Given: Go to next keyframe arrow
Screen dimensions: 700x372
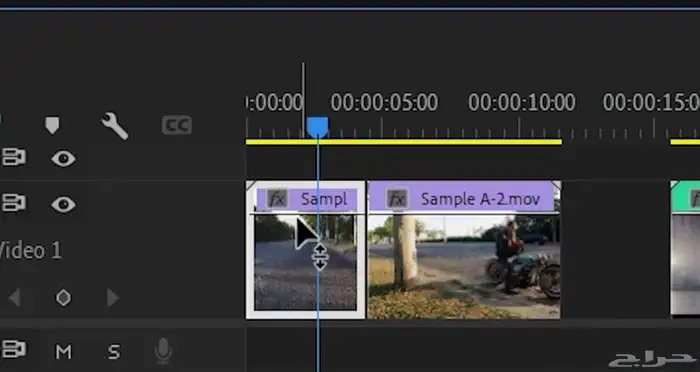Looking at the screenshot, I should point(112,297).
